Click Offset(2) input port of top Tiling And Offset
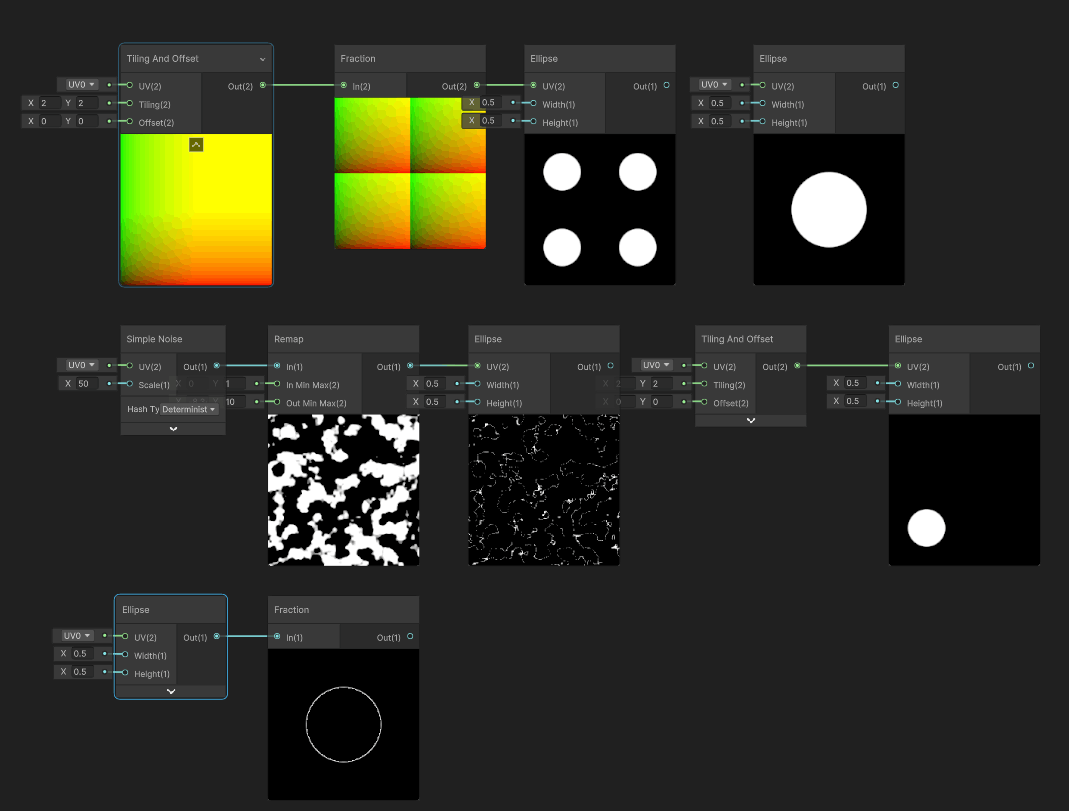Screen dimensions: 1069x811 (x=130, y=121)
